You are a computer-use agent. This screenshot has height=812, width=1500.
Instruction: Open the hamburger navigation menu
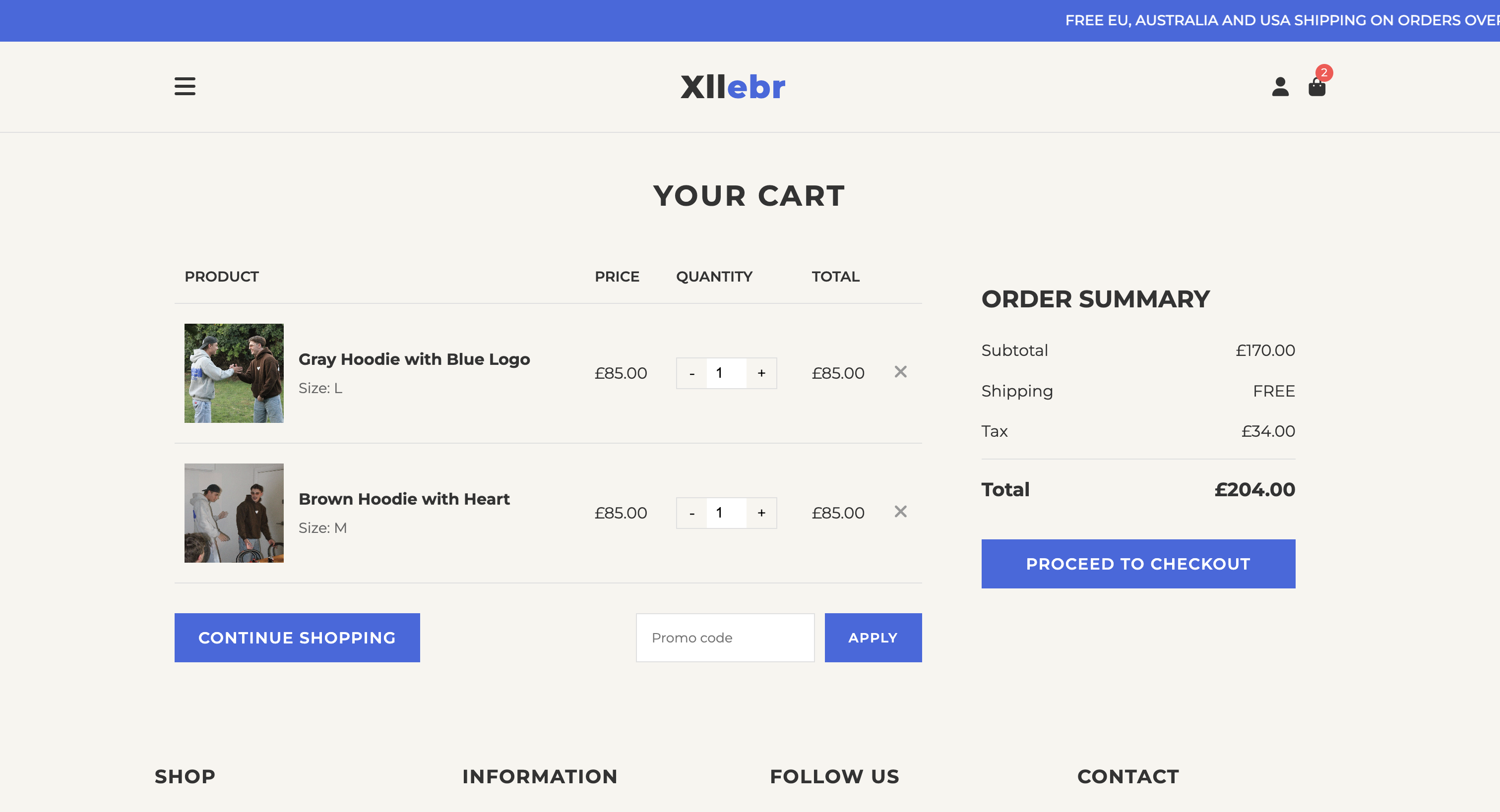coord(185,86)
